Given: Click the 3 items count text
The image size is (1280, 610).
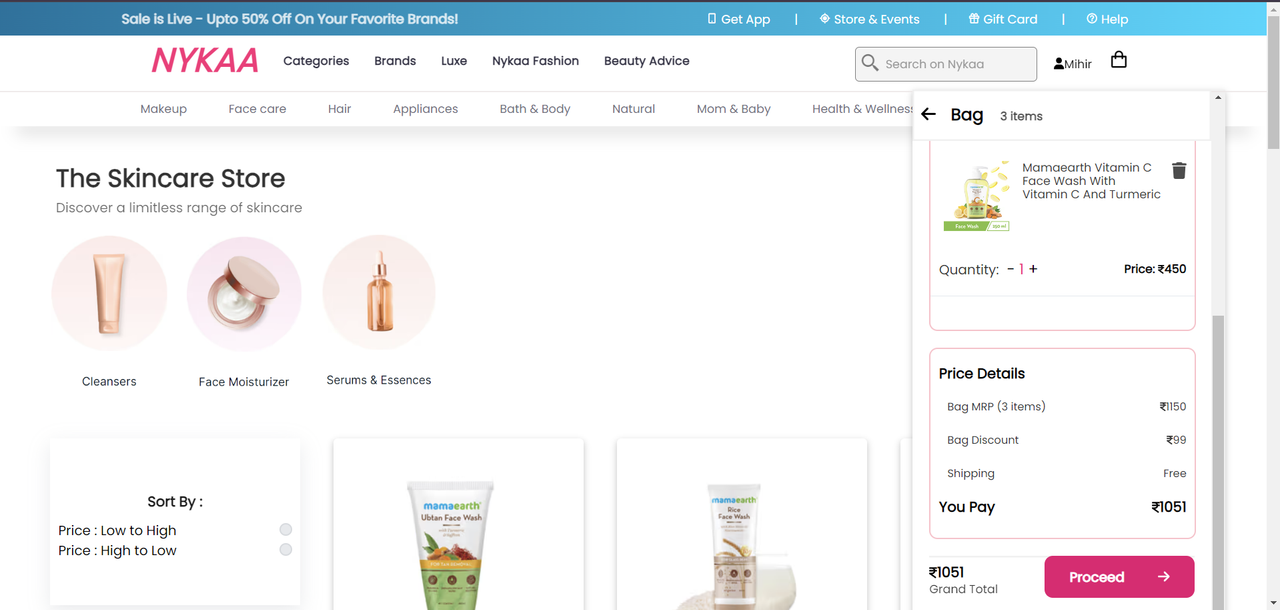Looking at the screenshot, I should coord(1021,116).
